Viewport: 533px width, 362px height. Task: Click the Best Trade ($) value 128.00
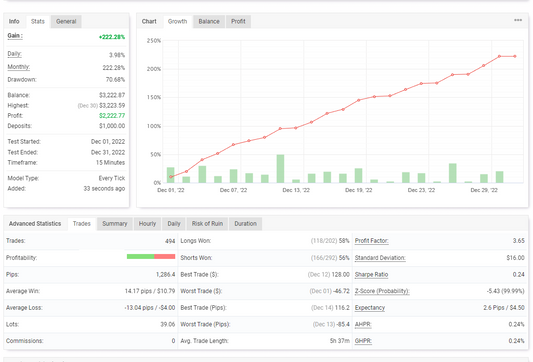coord(341,274)
